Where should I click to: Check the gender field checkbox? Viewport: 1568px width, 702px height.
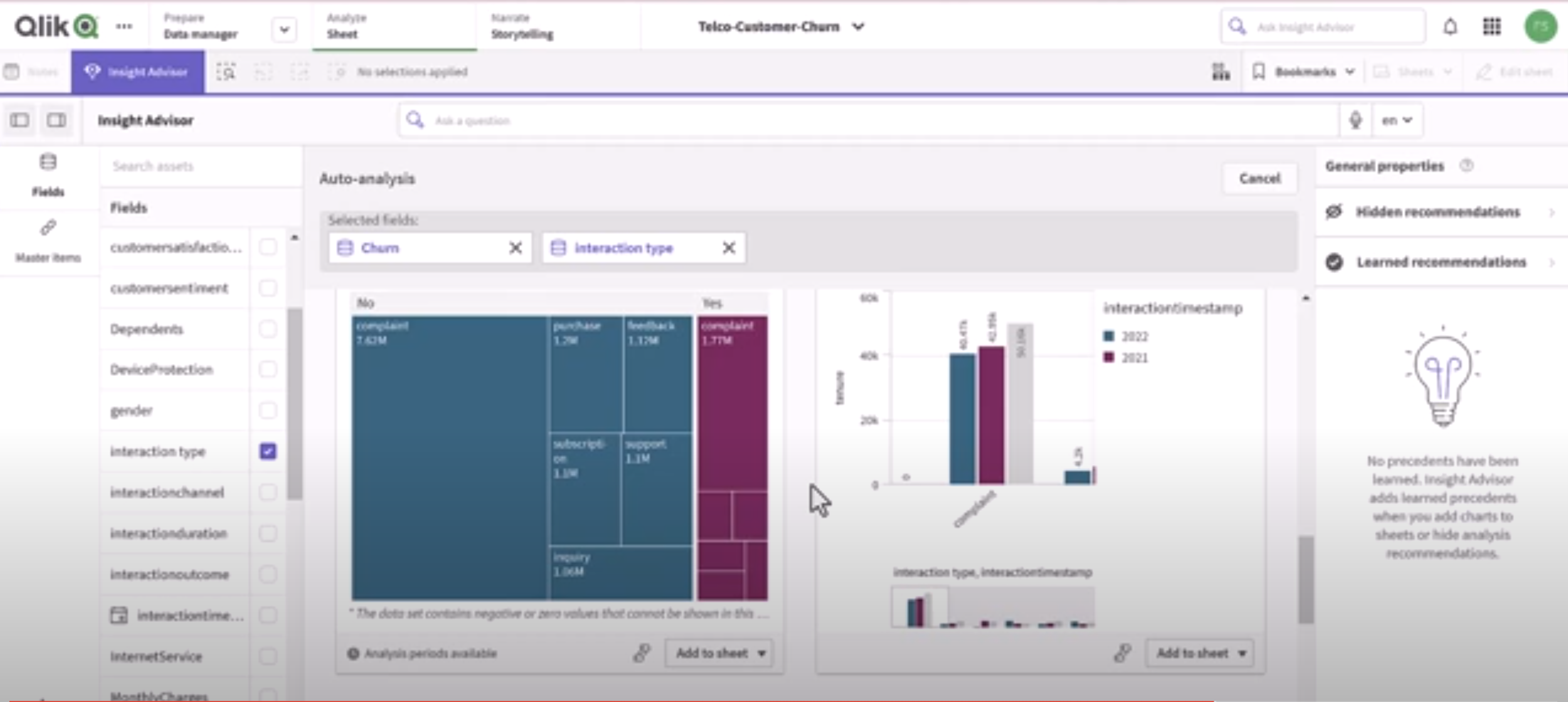click(x=268, y=411)
